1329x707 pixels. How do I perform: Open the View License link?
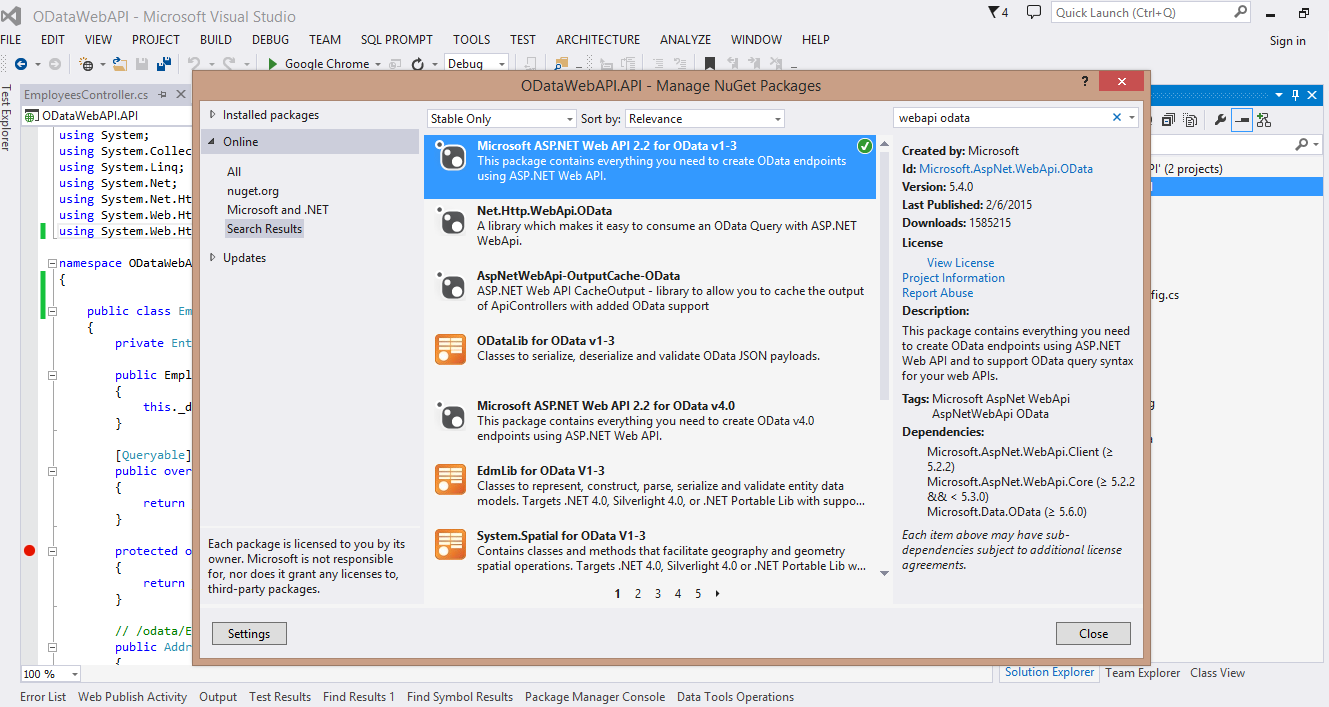click(960, 263)
